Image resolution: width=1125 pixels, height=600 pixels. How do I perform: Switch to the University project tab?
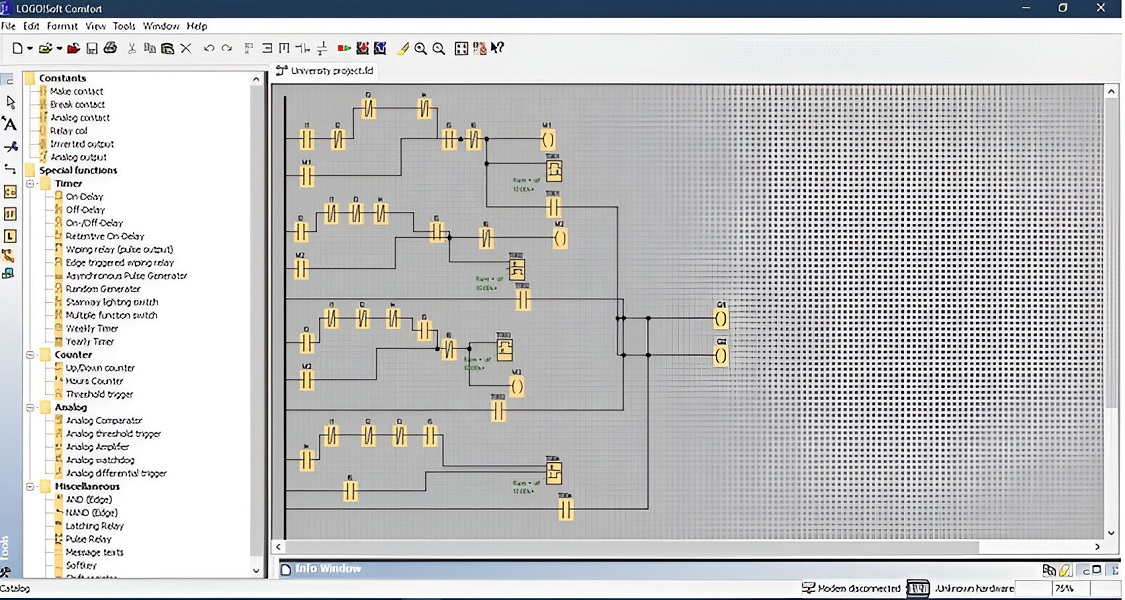(x=325, y=71)
